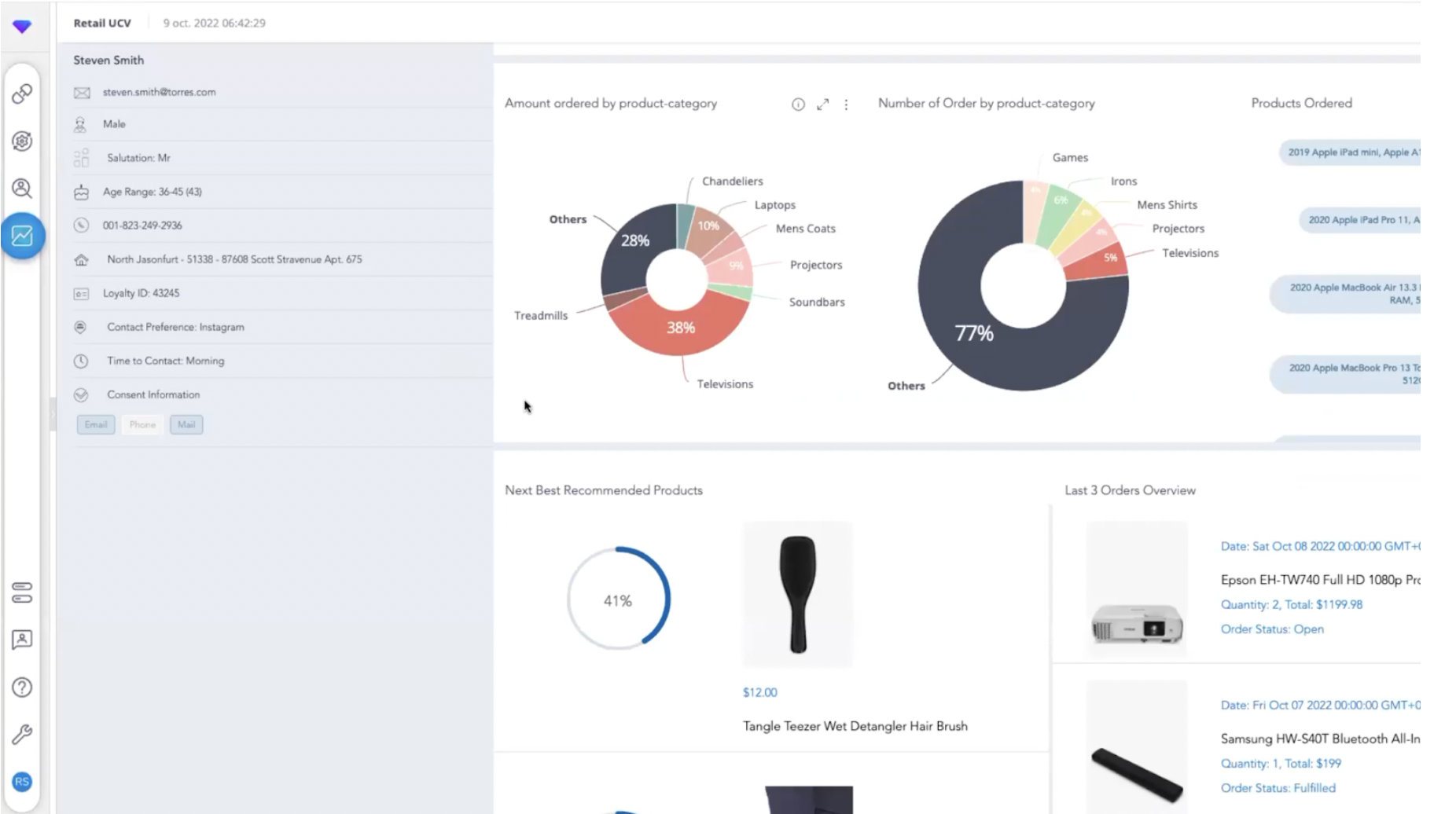Toggle the Mail consent chip
Viewport: 1456px width, 814px height.
(186, 424)
